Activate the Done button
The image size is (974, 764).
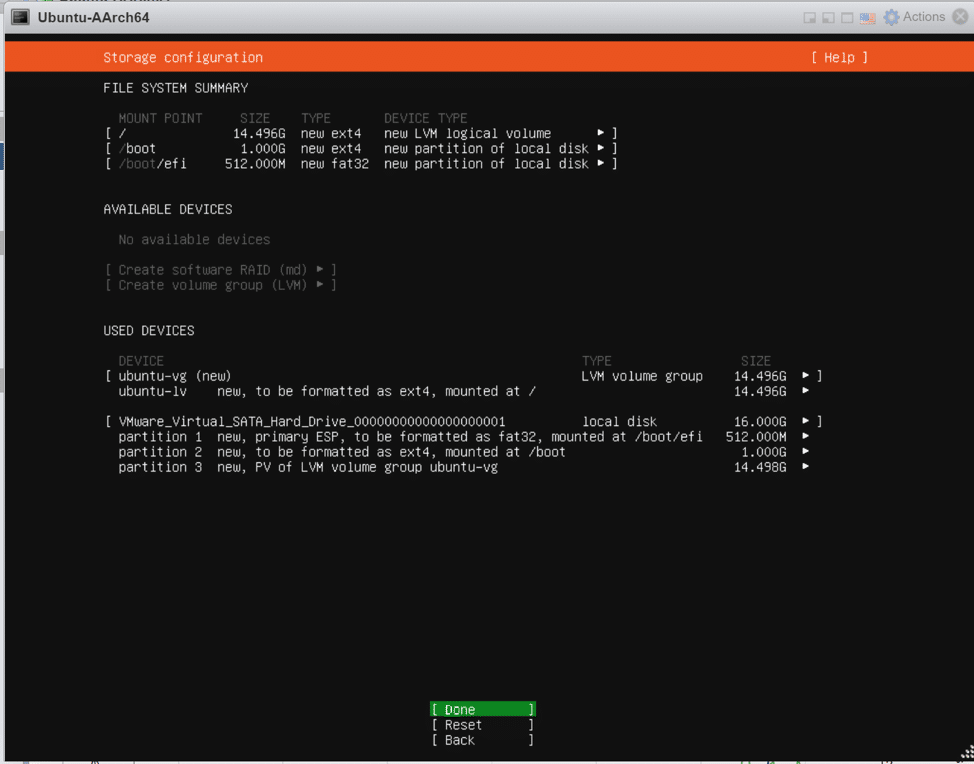coord(483,709)
